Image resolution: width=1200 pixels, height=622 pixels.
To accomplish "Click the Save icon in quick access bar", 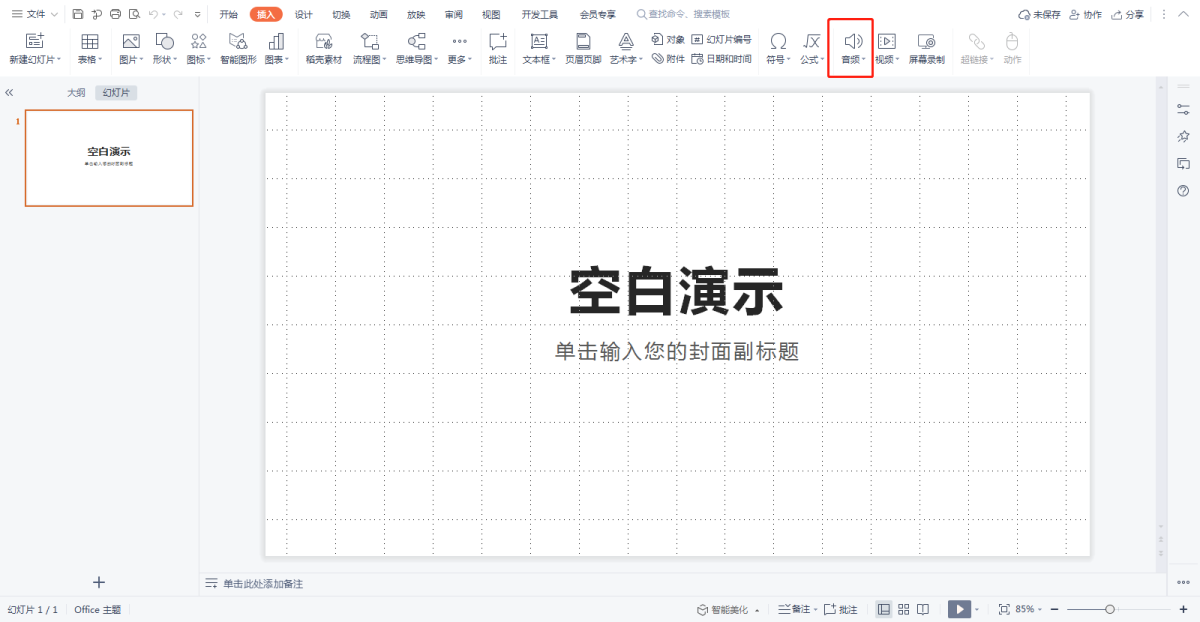I will [78, 14].
